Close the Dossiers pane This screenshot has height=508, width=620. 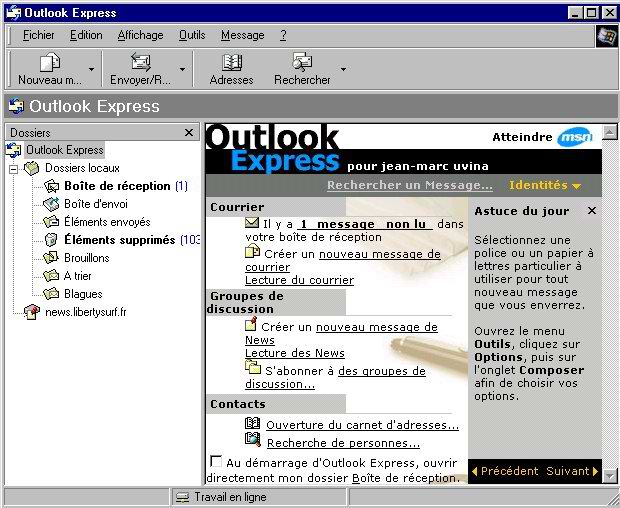pos(189,132)
